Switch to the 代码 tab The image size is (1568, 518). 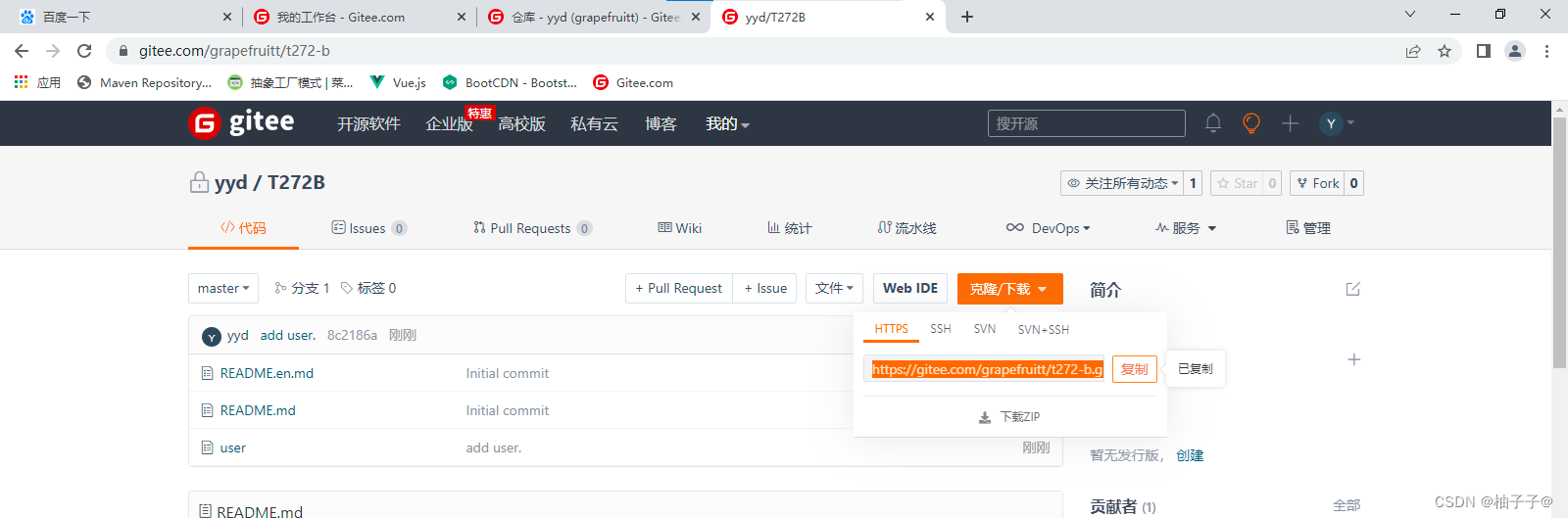(243, 228)
